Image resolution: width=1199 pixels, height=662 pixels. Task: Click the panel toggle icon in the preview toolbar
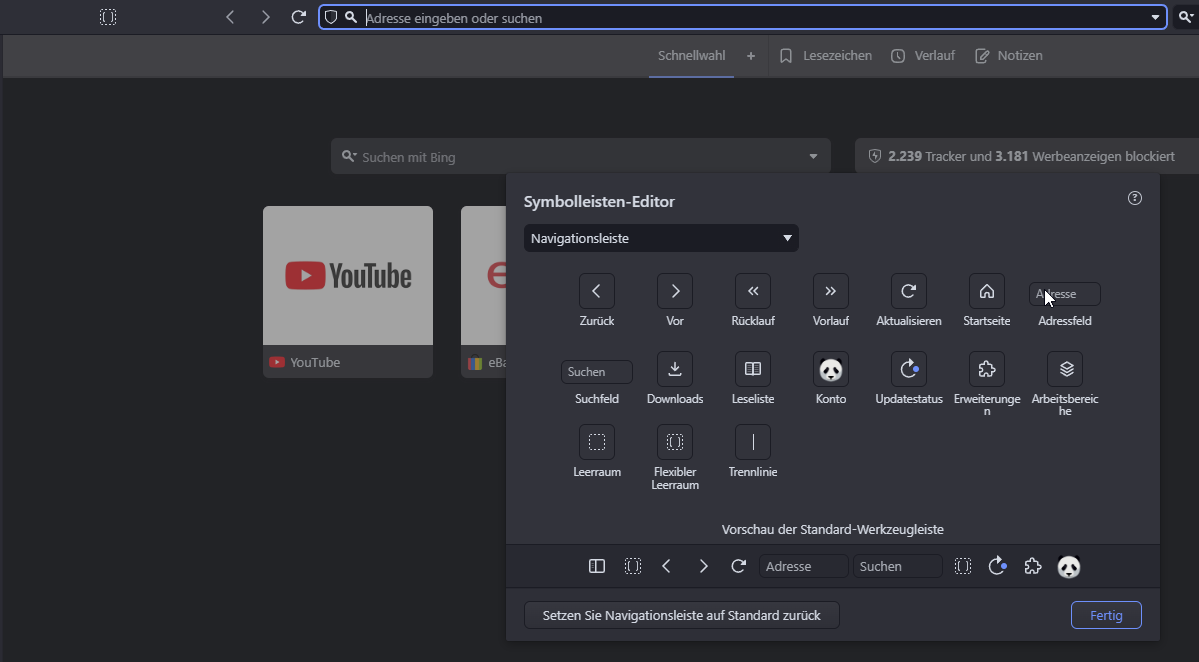(x=596, y=566)
